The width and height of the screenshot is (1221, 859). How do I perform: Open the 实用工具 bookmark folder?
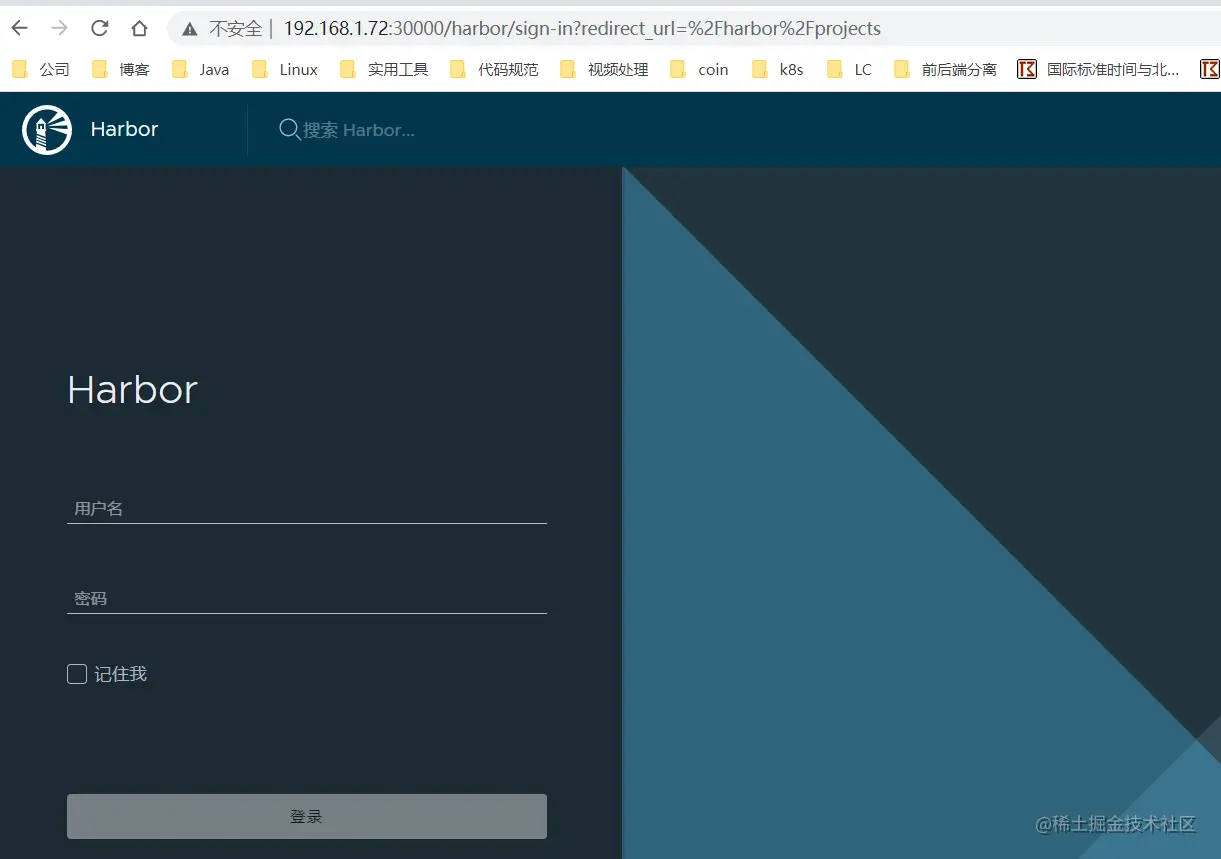pos(384,69)
